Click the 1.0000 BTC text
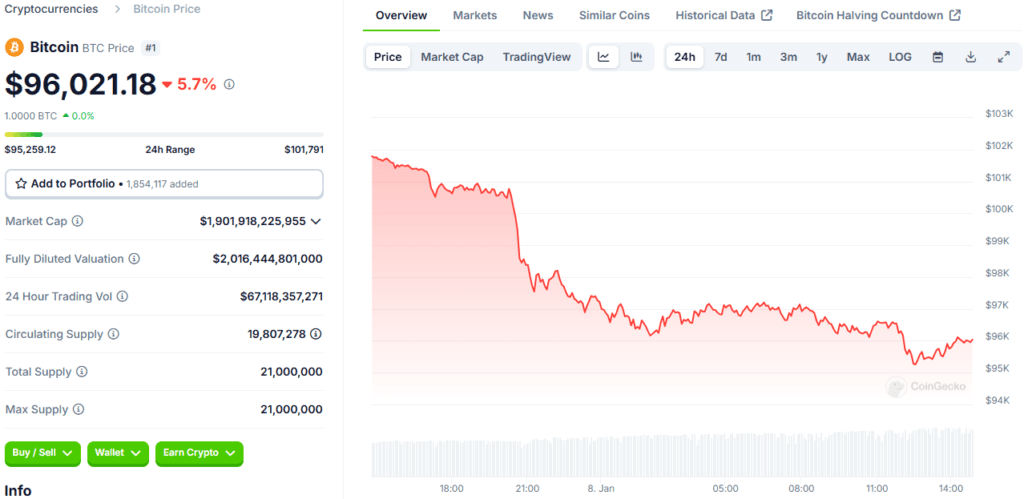The image size is (1024, 499). pos(31,116)
